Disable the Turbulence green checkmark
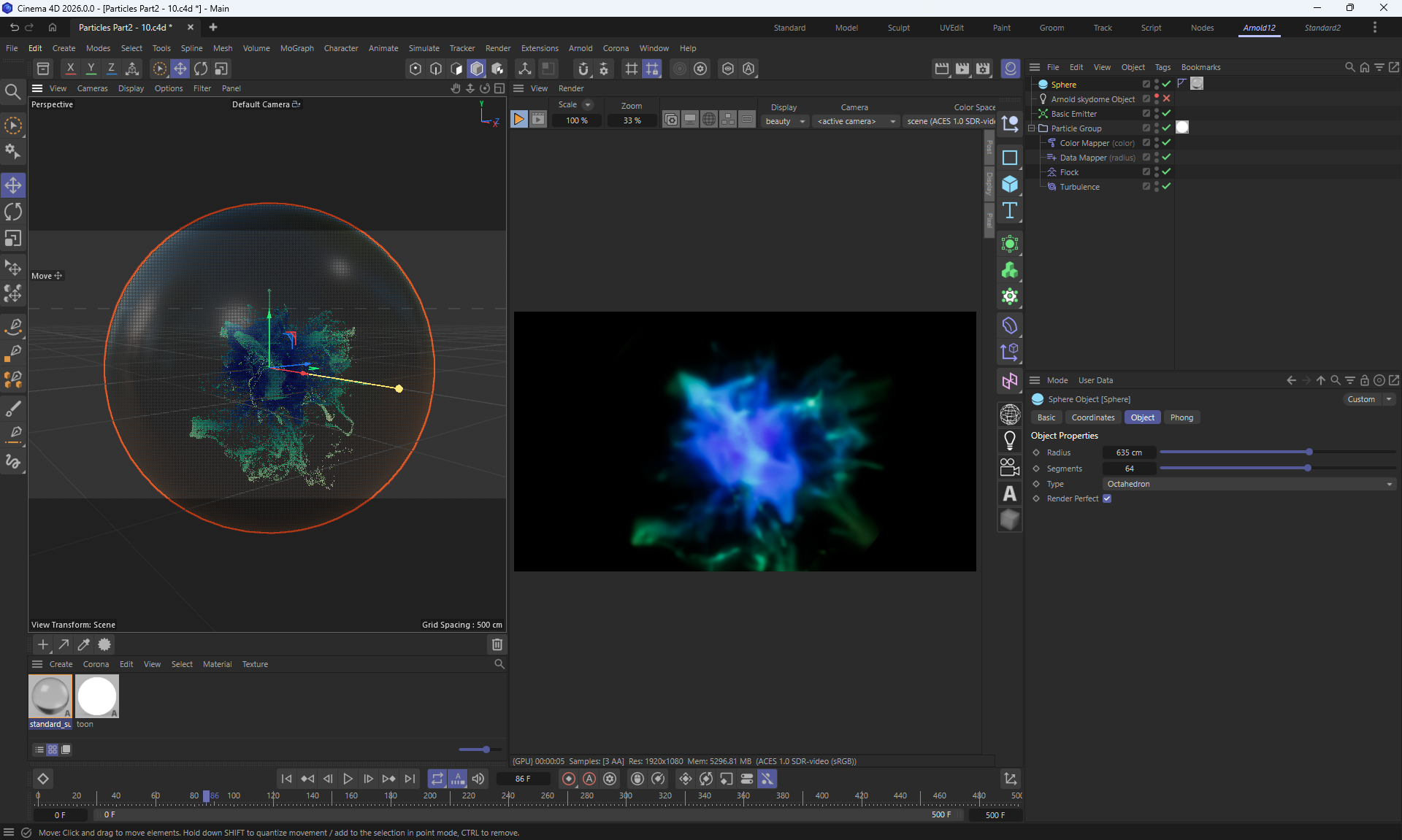 tap(1166, 187)
